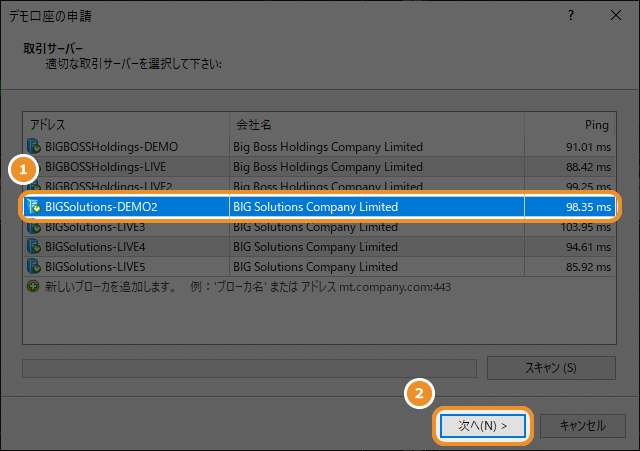
Task: Click the 98.35 ms ping value
Action: point(588,207)
